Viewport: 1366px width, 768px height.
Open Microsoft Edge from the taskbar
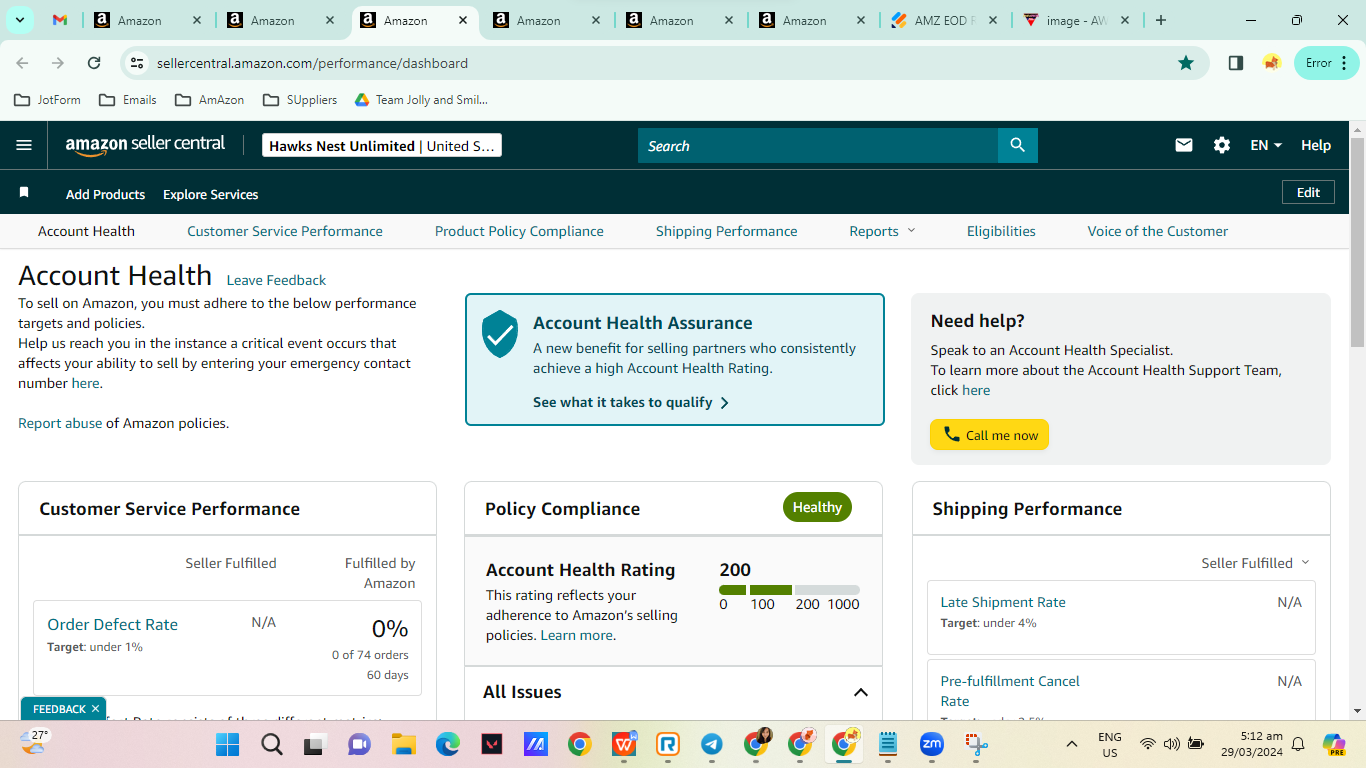pyautogui.click(x=447, y=744)
